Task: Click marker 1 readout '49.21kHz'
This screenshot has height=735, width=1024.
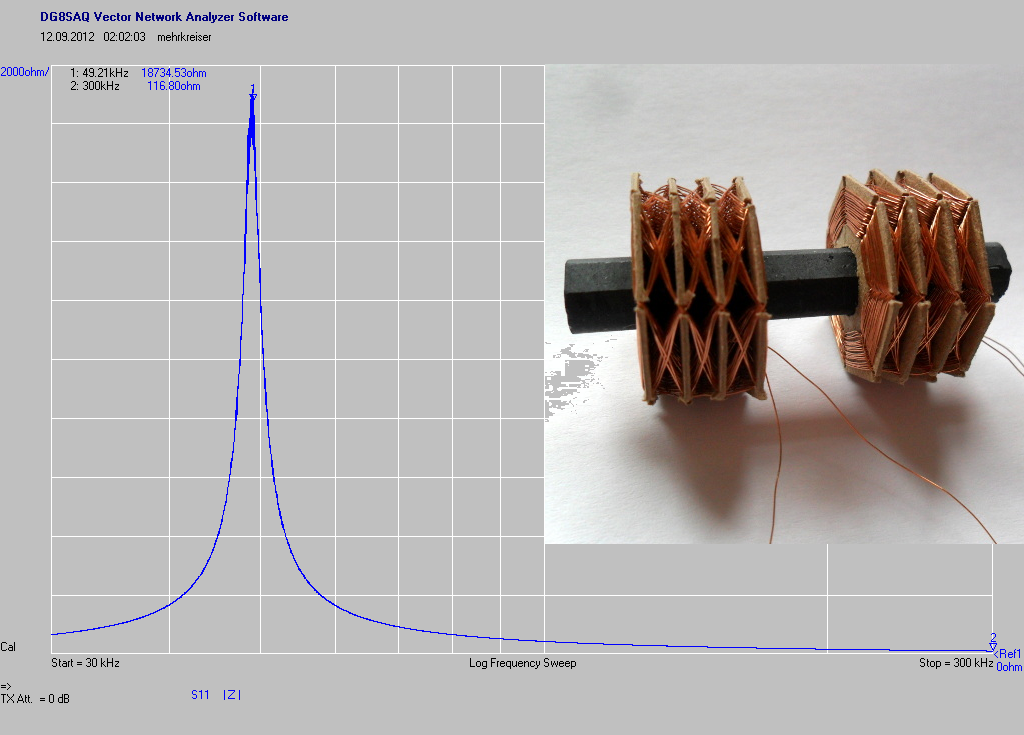Action: (x=105, y=73)
